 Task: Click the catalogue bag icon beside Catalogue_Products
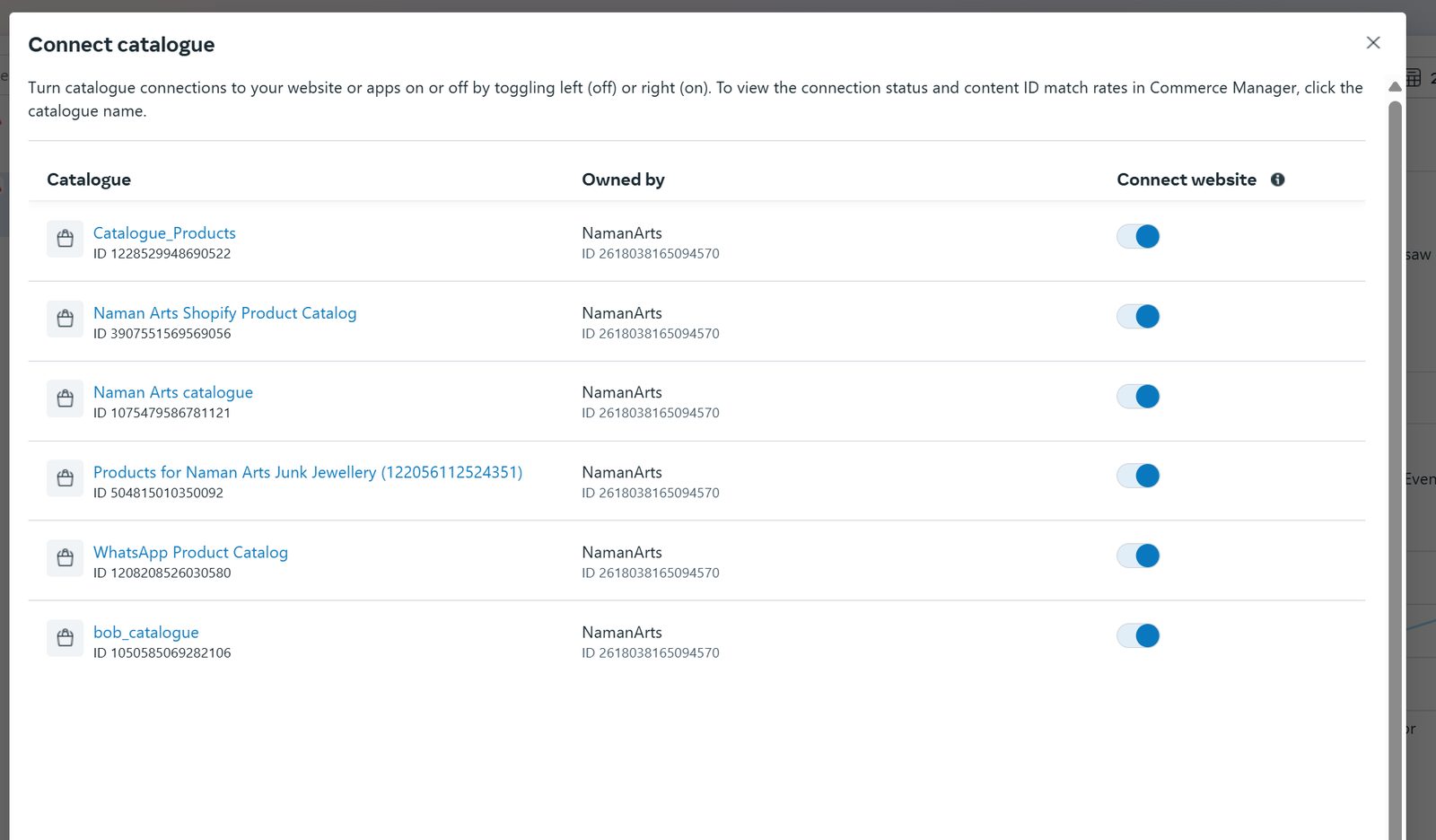65,239
